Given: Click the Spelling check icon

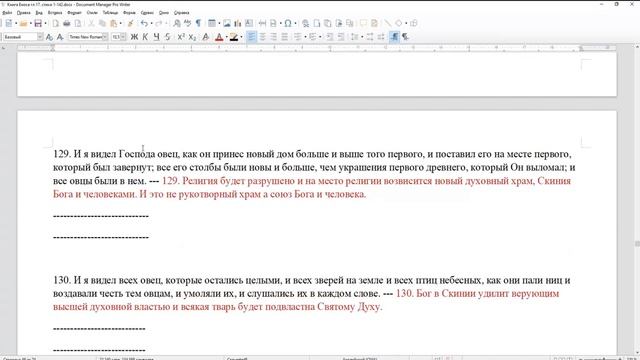Looking at the screenshot, I should (187, 24).
